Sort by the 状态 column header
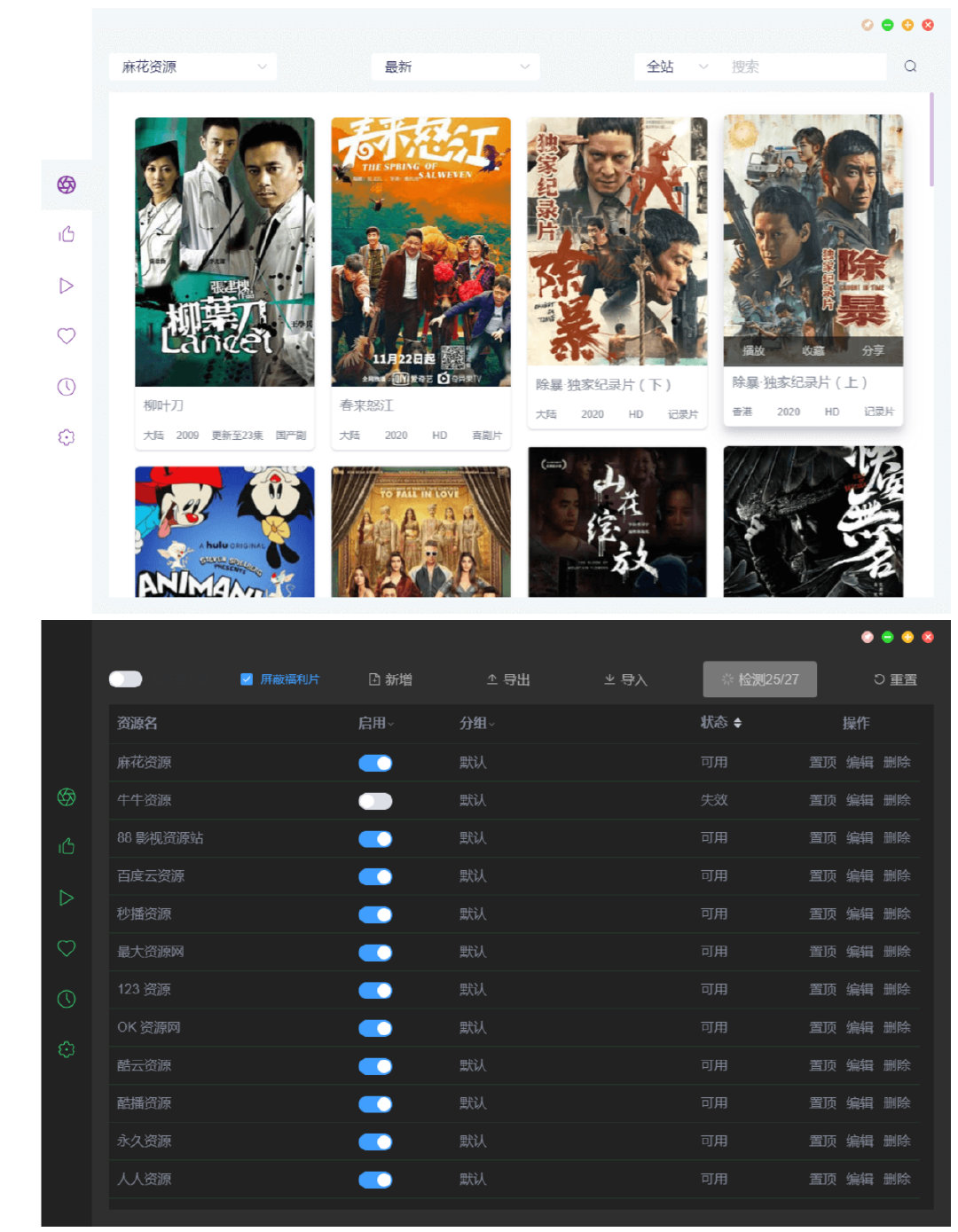Image resolution: width=958 pixels, height=1232 pixels. click(720, 723)
